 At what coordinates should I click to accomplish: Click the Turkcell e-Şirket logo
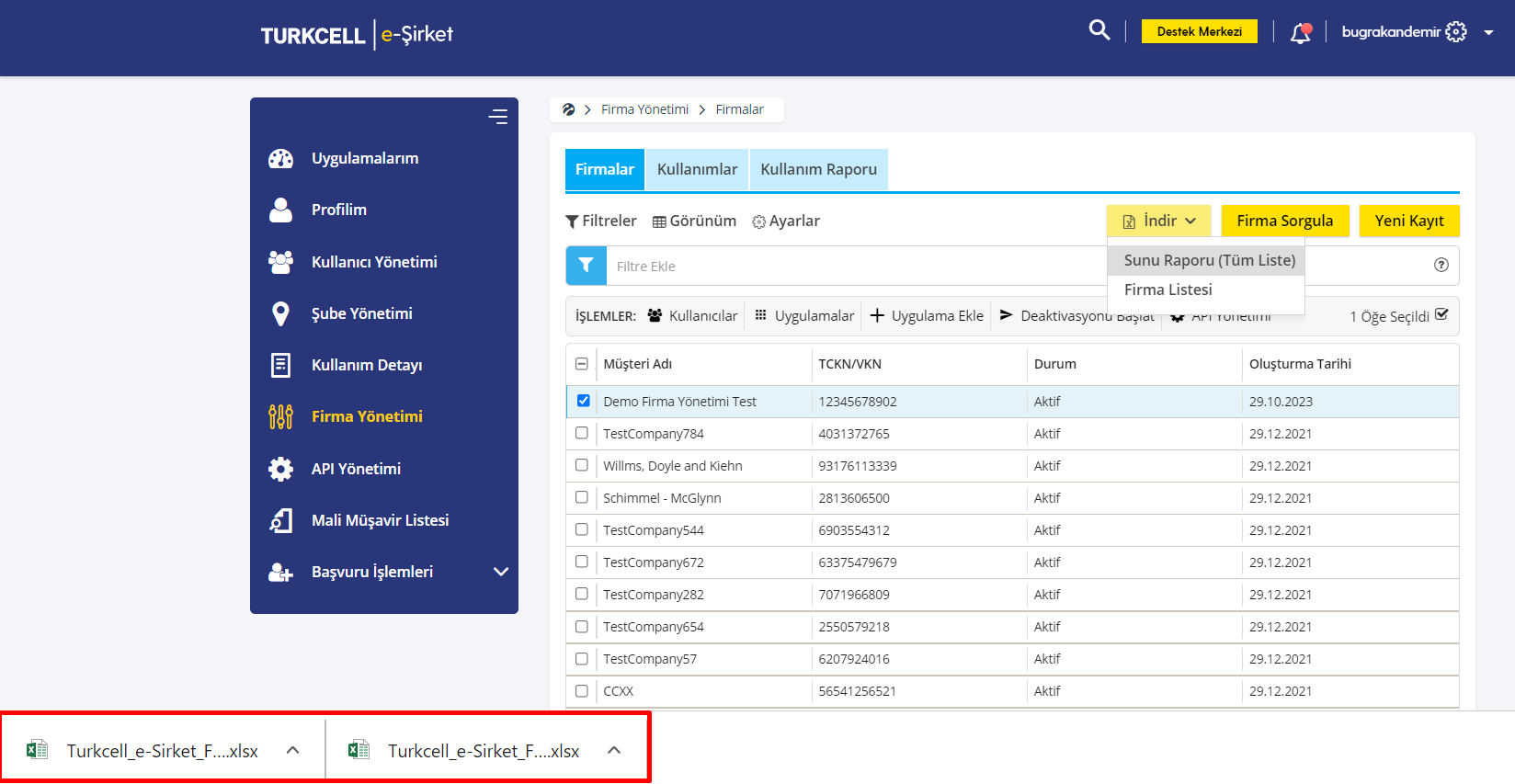pos(357,35)
